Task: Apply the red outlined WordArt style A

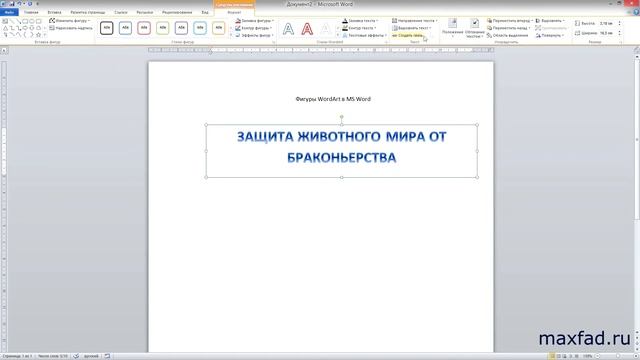Action: 307,29
